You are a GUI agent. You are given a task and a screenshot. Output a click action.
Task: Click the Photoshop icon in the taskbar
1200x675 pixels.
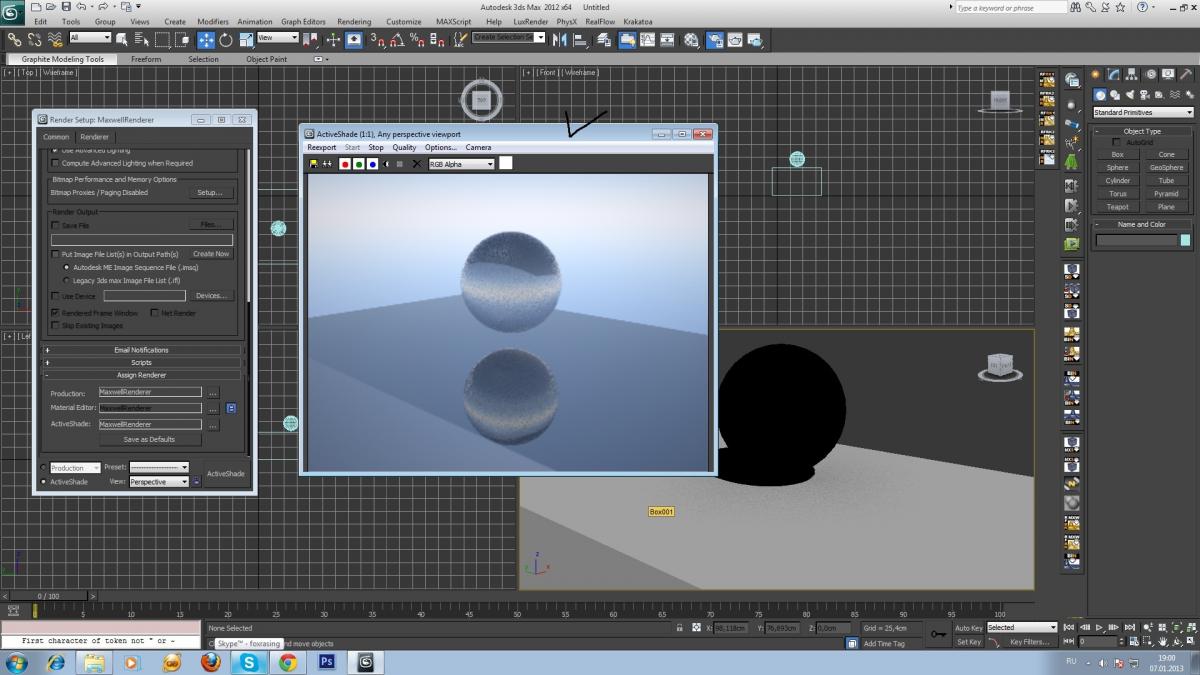tap(326, 662)
